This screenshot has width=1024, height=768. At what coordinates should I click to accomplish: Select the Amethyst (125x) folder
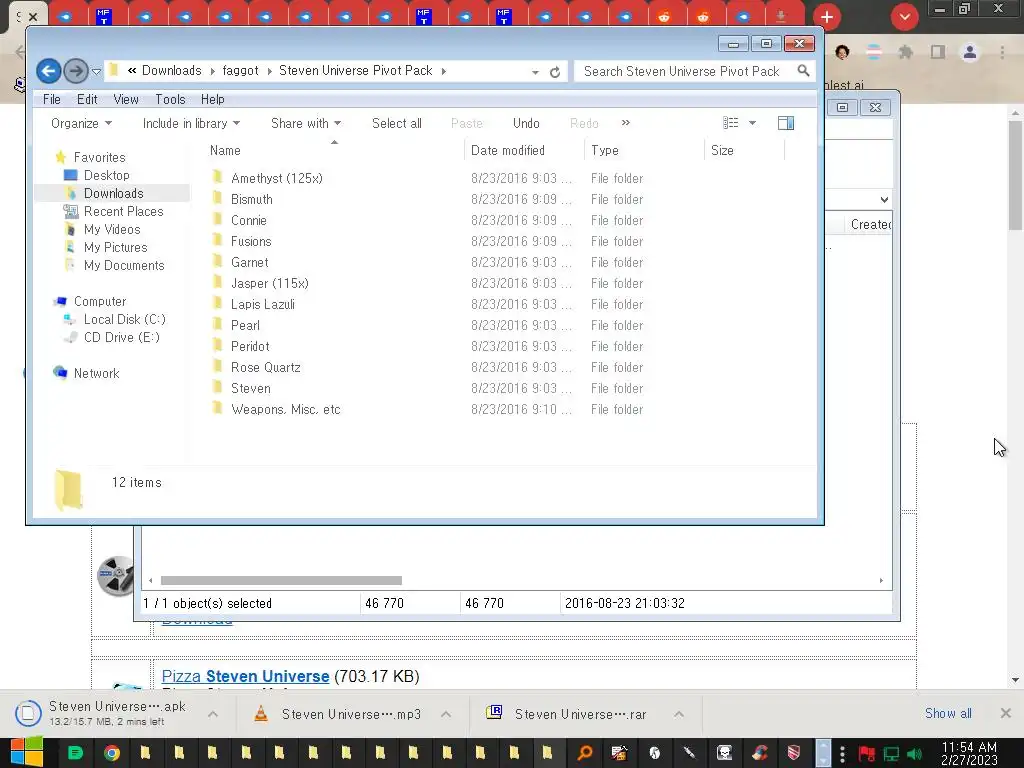pyautogui.click(x=276, y=178)
